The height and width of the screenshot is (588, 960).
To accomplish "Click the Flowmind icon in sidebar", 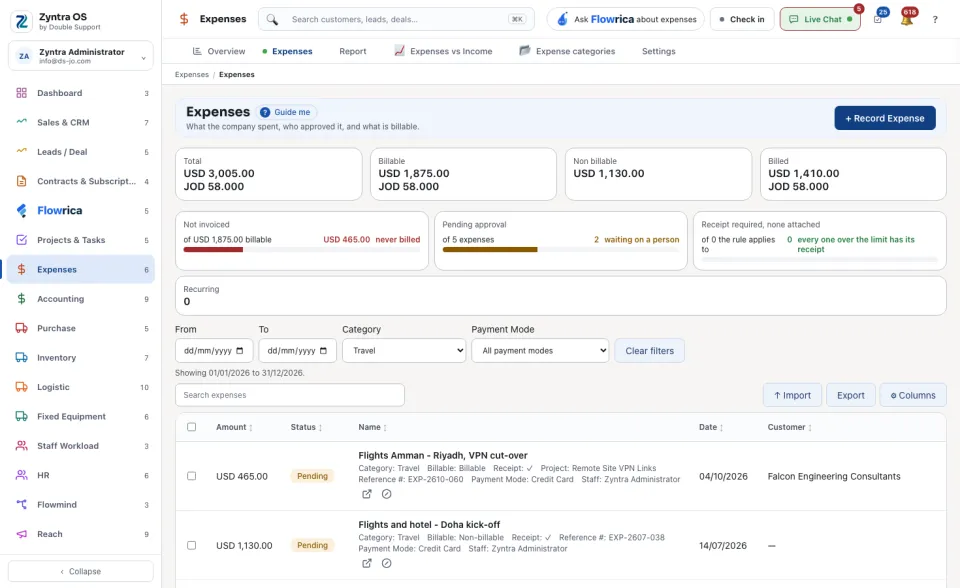I will point(21,505).
